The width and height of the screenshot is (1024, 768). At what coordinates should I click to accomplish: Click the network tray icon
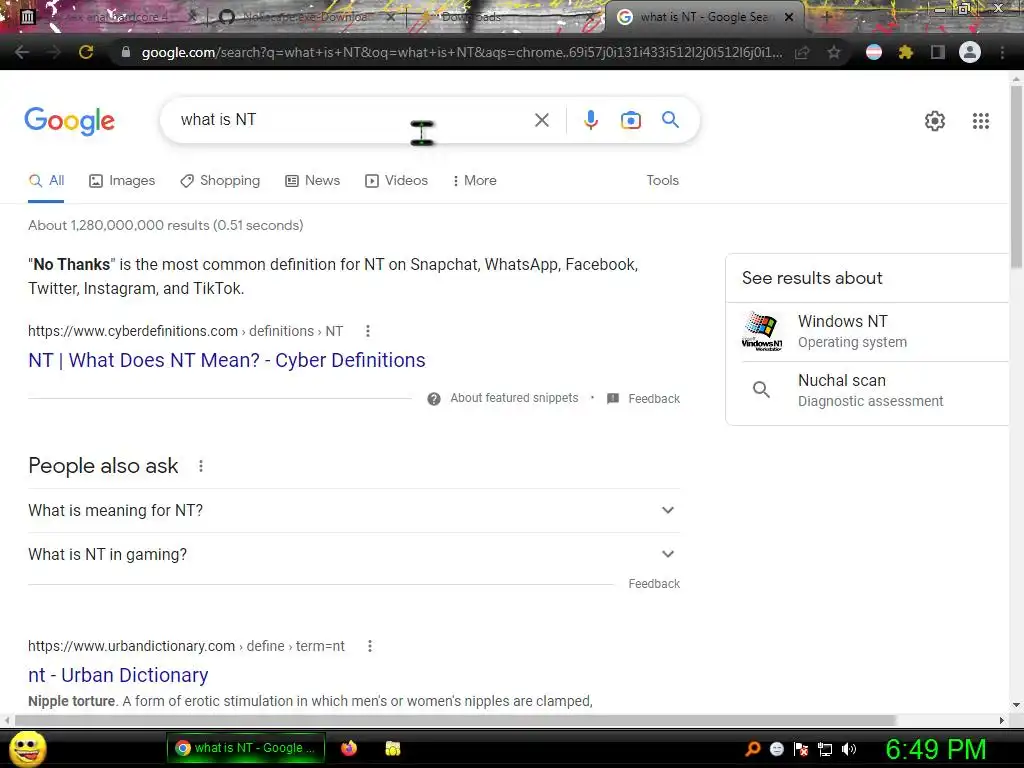pyautogui.click(x=825, y=749)
